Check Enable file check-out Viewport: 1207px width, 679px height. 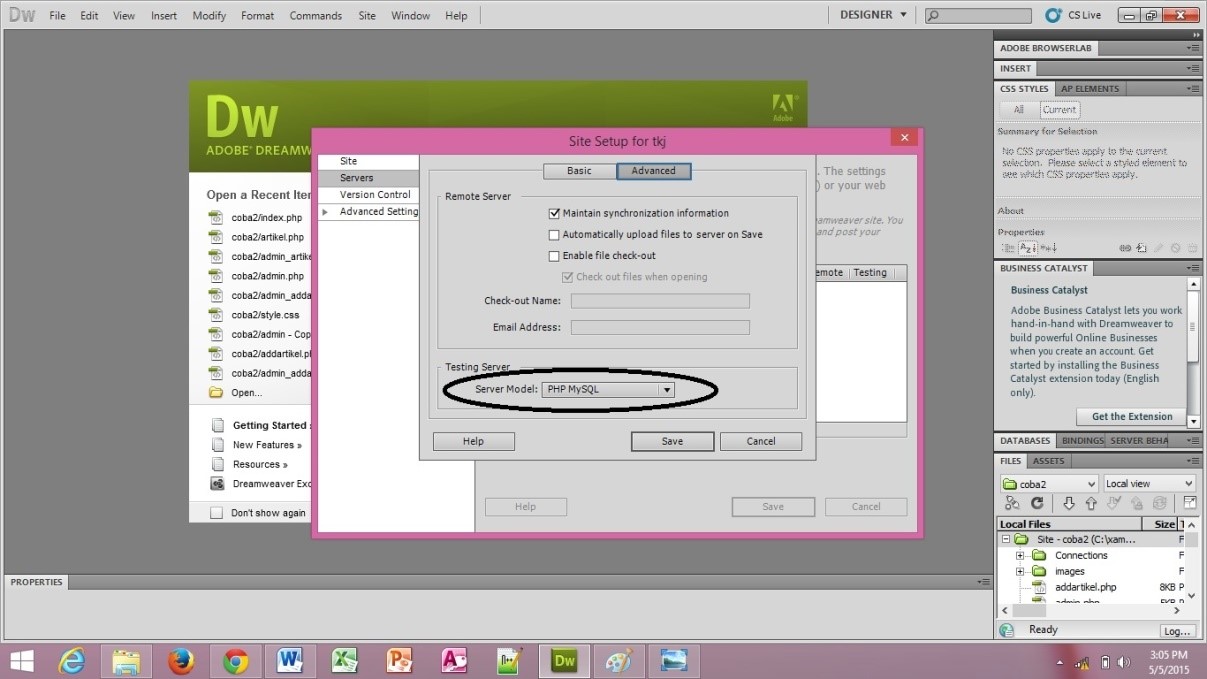[554, 256]
